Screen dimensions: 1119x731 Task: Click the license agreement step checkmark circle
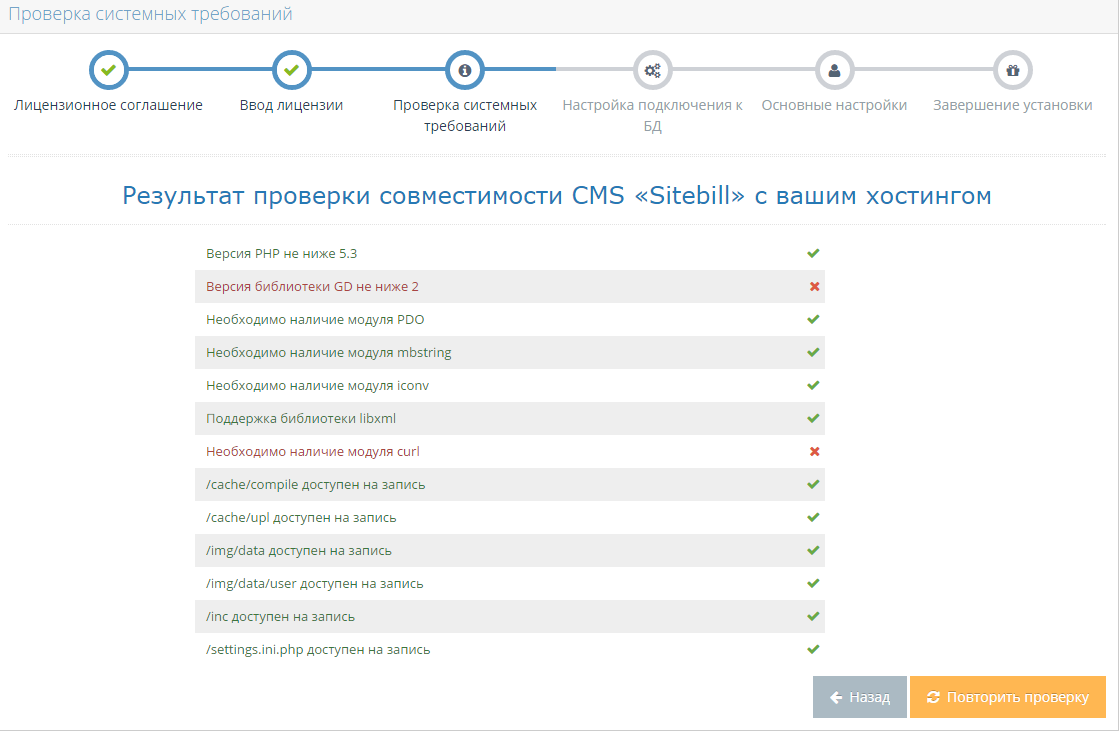point(108,70)
